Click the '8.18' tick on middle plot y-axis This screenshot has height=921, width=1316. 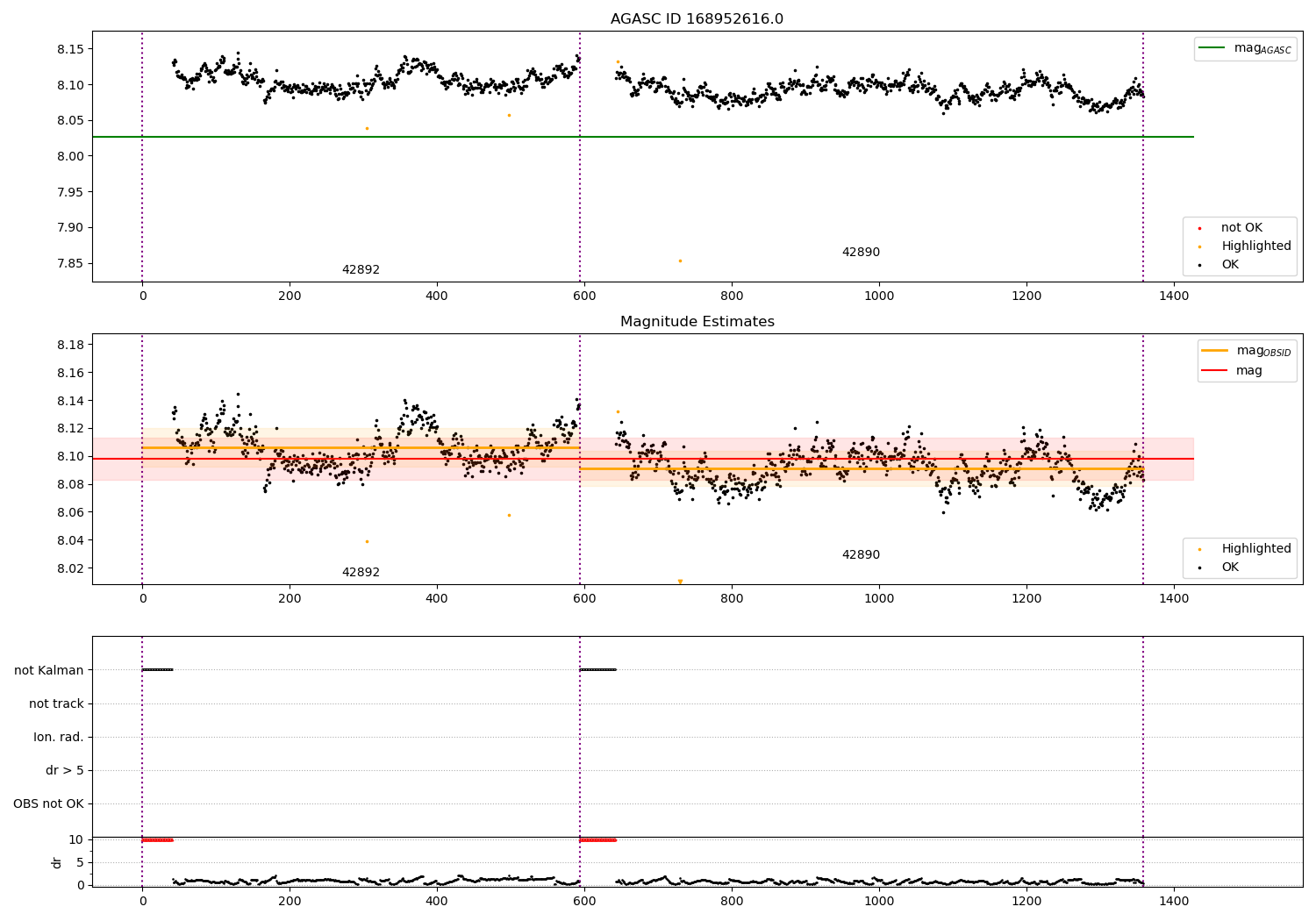[x=71, y=345]
